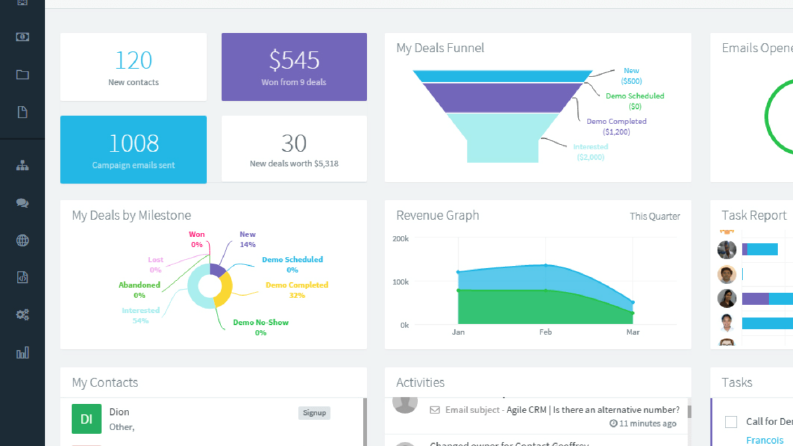This screenshot has height=446, width=793.
Task: Open the Documents page icon in sidebar
Action: [x=22, y=112]
